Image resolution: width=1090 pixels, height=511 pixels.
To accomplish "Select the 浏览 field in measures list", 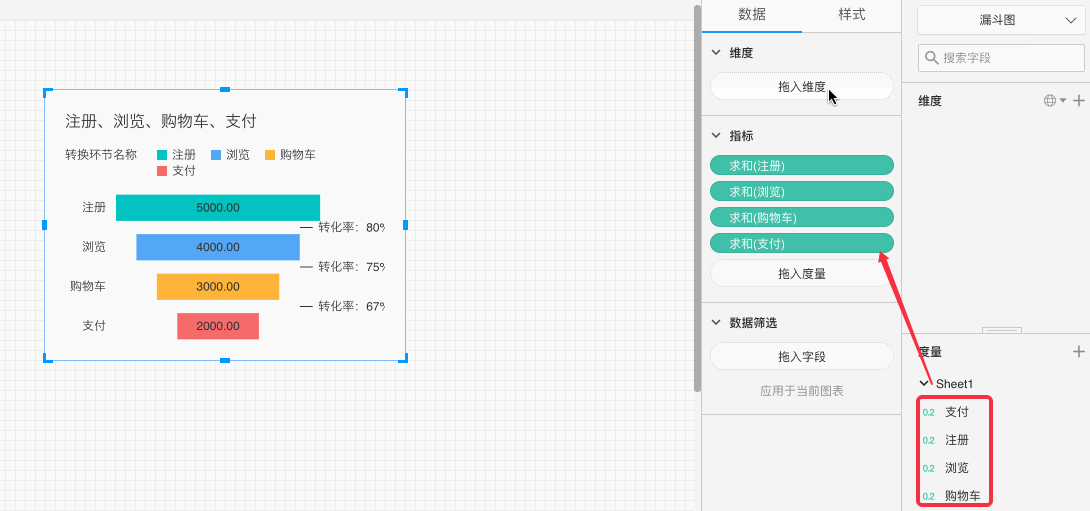I will click(x=956, y=468).
